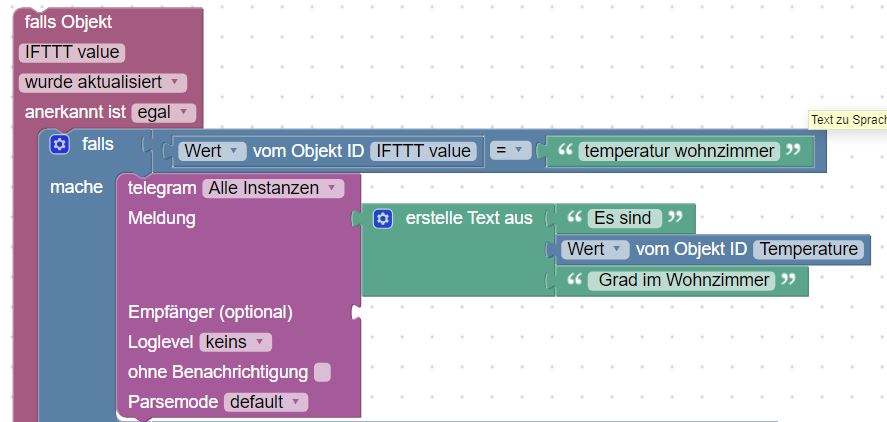Click the Temperature object ID field
This screenshot has width=887, height=422.
808,249
